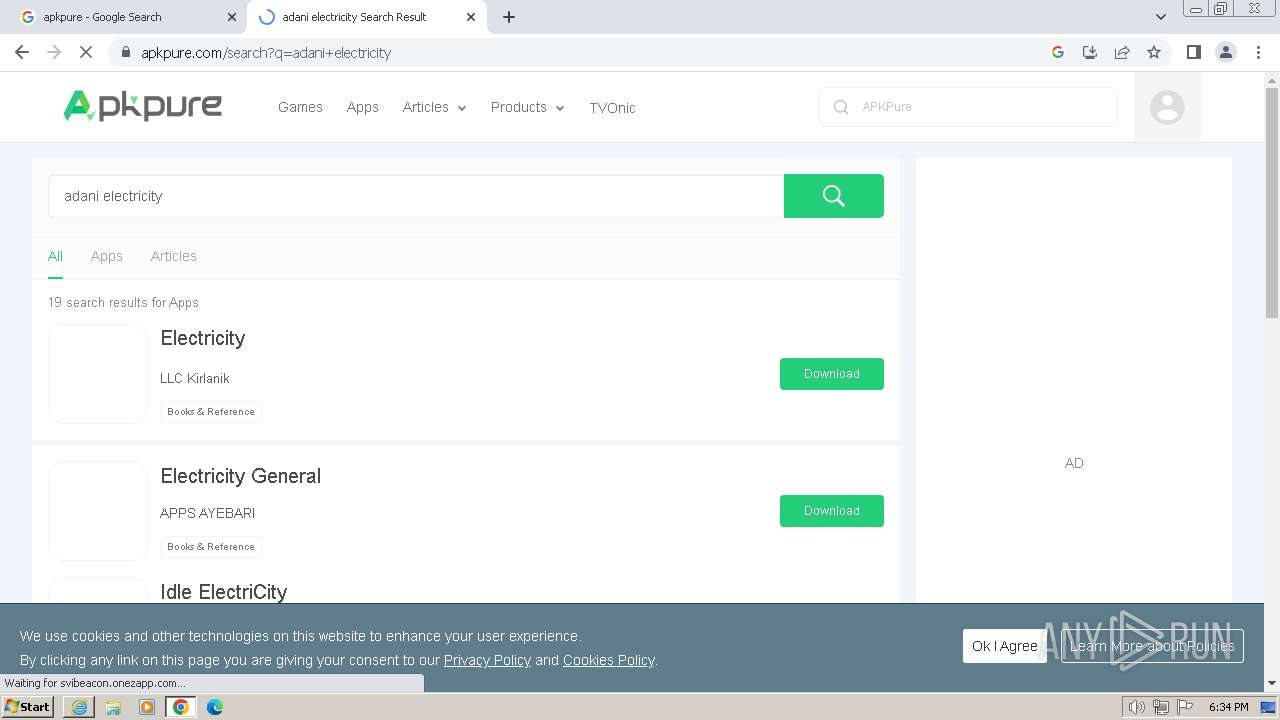The image size is (1280, 720).
Task: Open File Explorer from taskbar
Action: point(113,707)
